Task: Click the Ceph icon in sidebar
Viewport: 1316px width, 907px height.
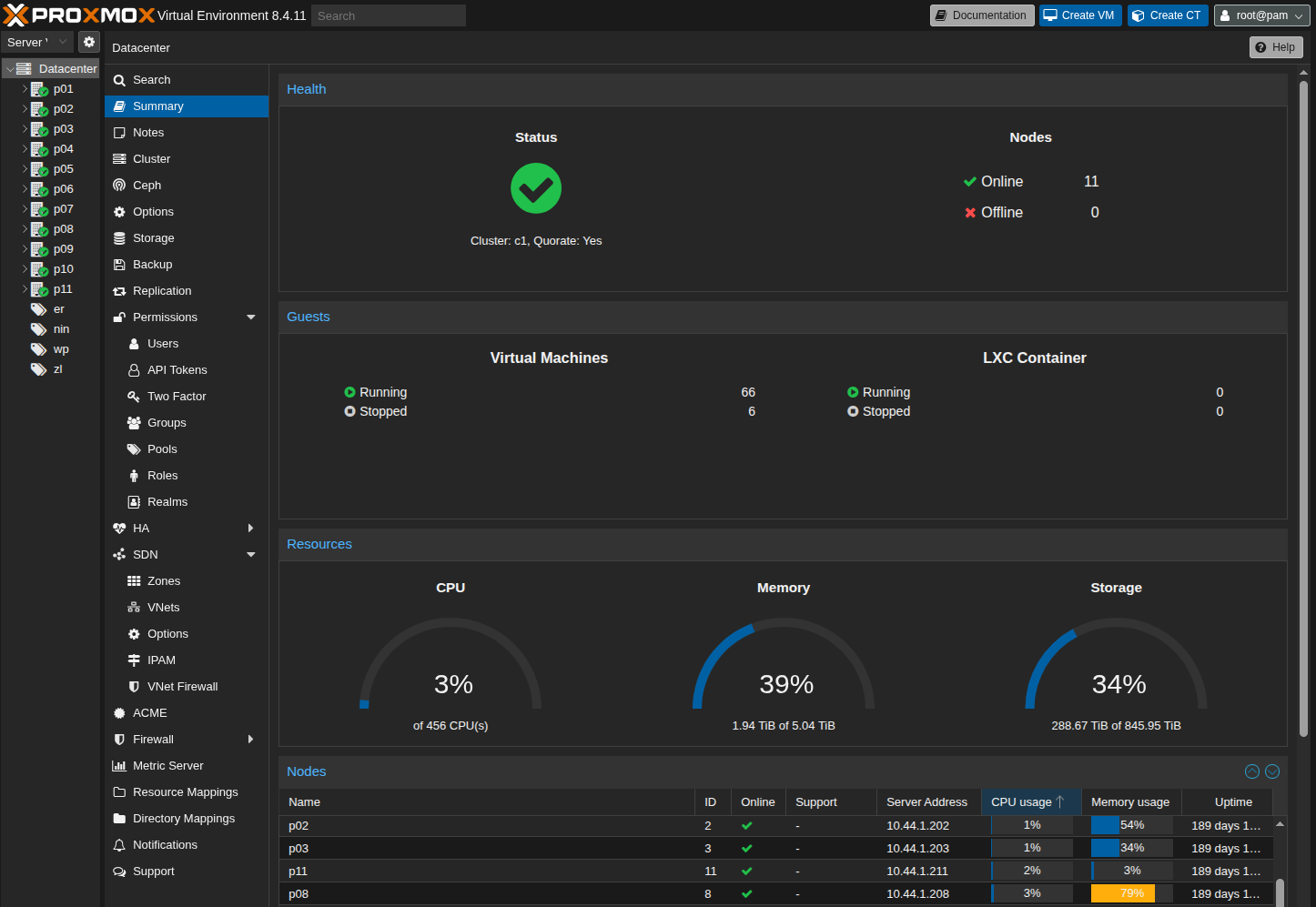Action: point(119,186)
